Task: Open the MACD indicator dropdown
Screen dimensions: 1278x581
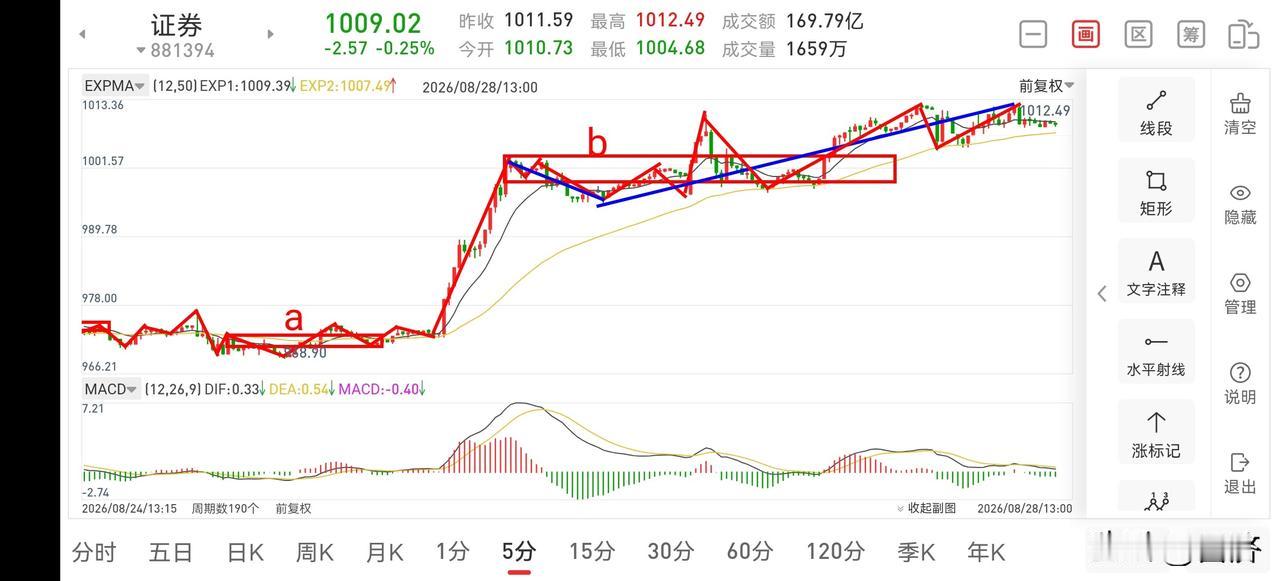Action: click(x=111, y=389)
